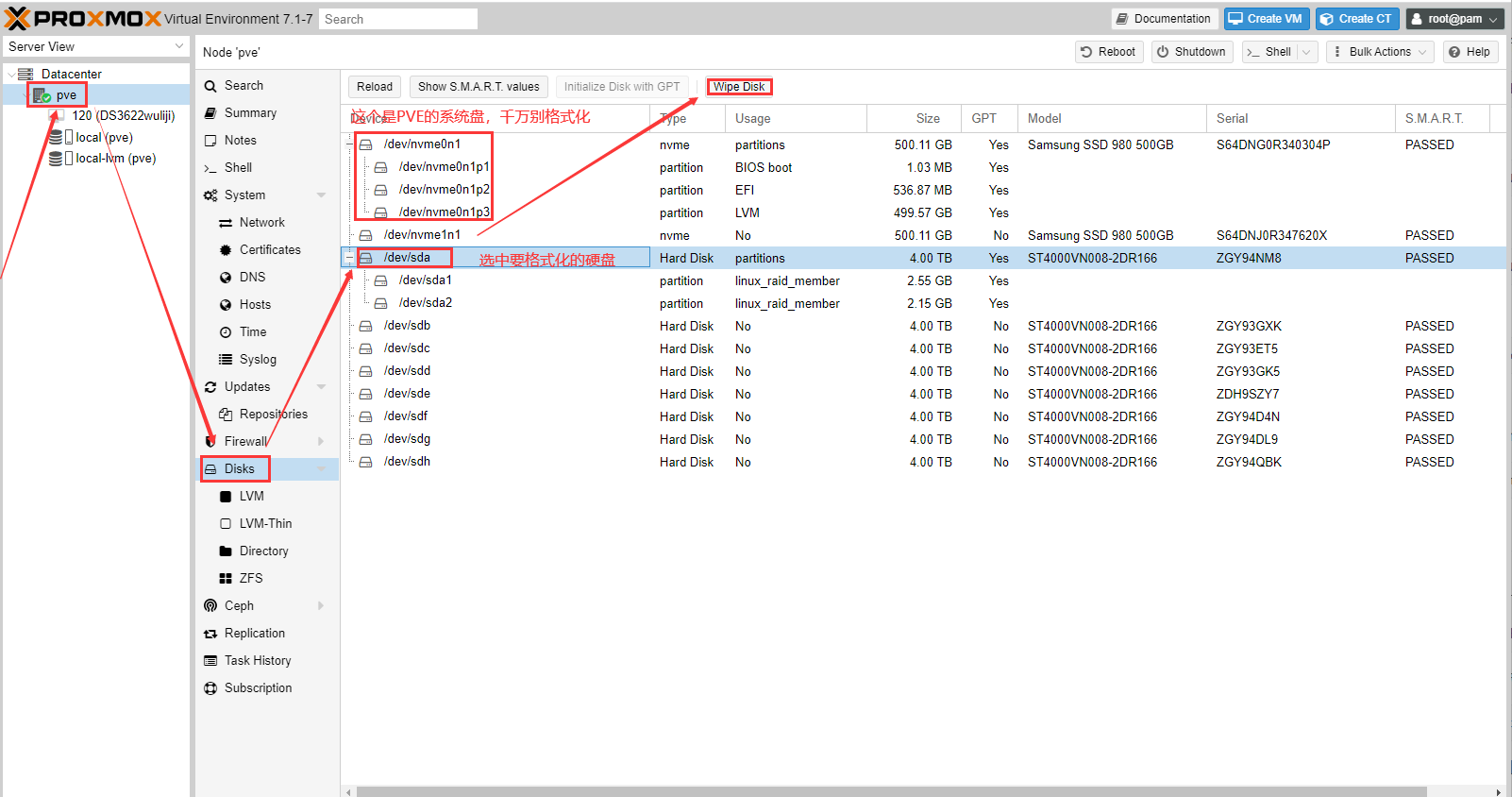This screenshot has height=797, width=1512.
Task: Collapse the /dev/sda partition tree
Action: click(x=350, y=258)
